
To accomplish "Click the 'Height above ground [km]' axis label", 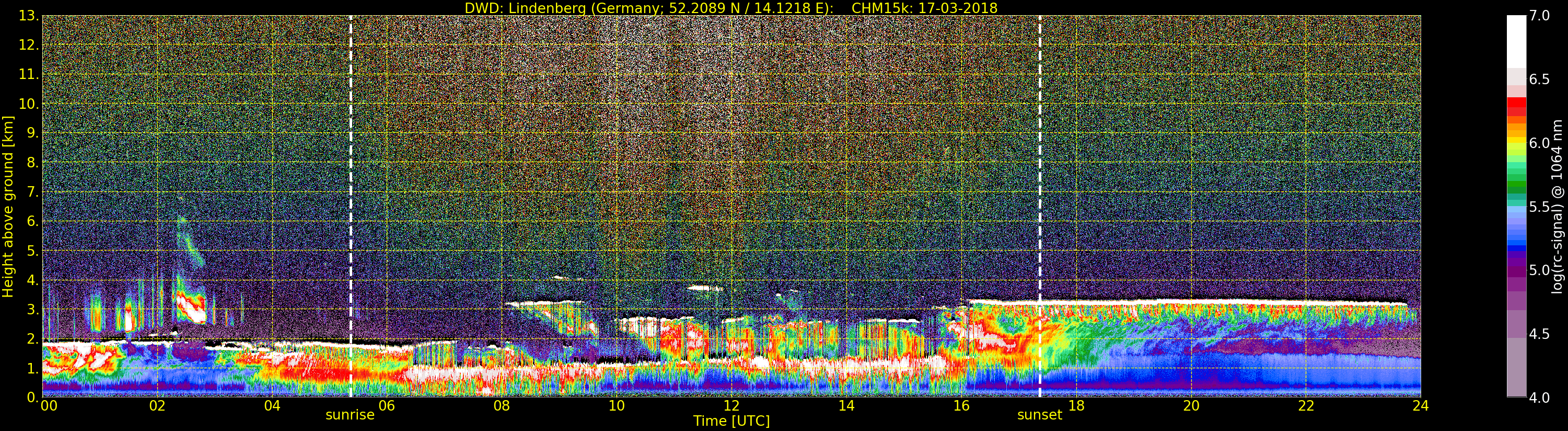I will (x=8, y=206).
